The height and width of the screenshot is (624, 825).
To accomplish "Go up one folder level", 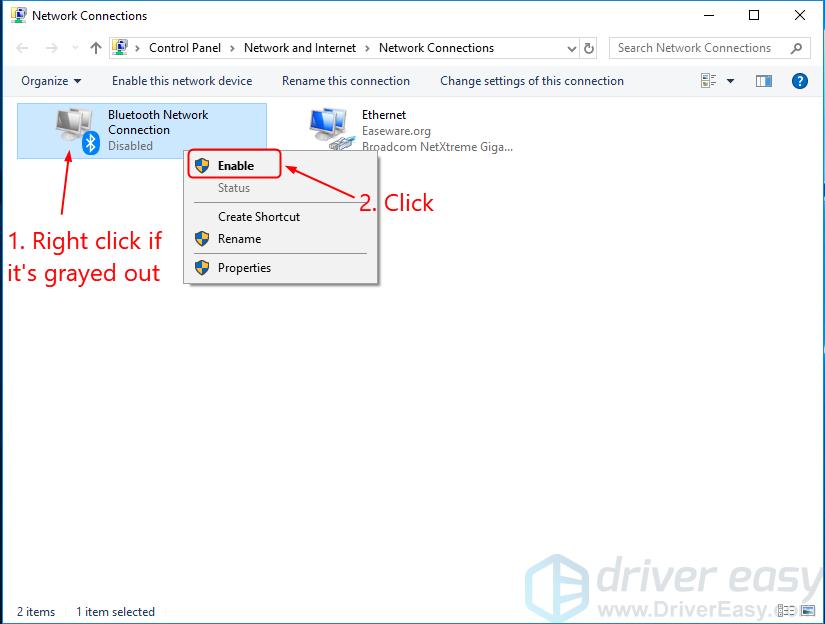I will pyautogui.click(x=96, y=48).
